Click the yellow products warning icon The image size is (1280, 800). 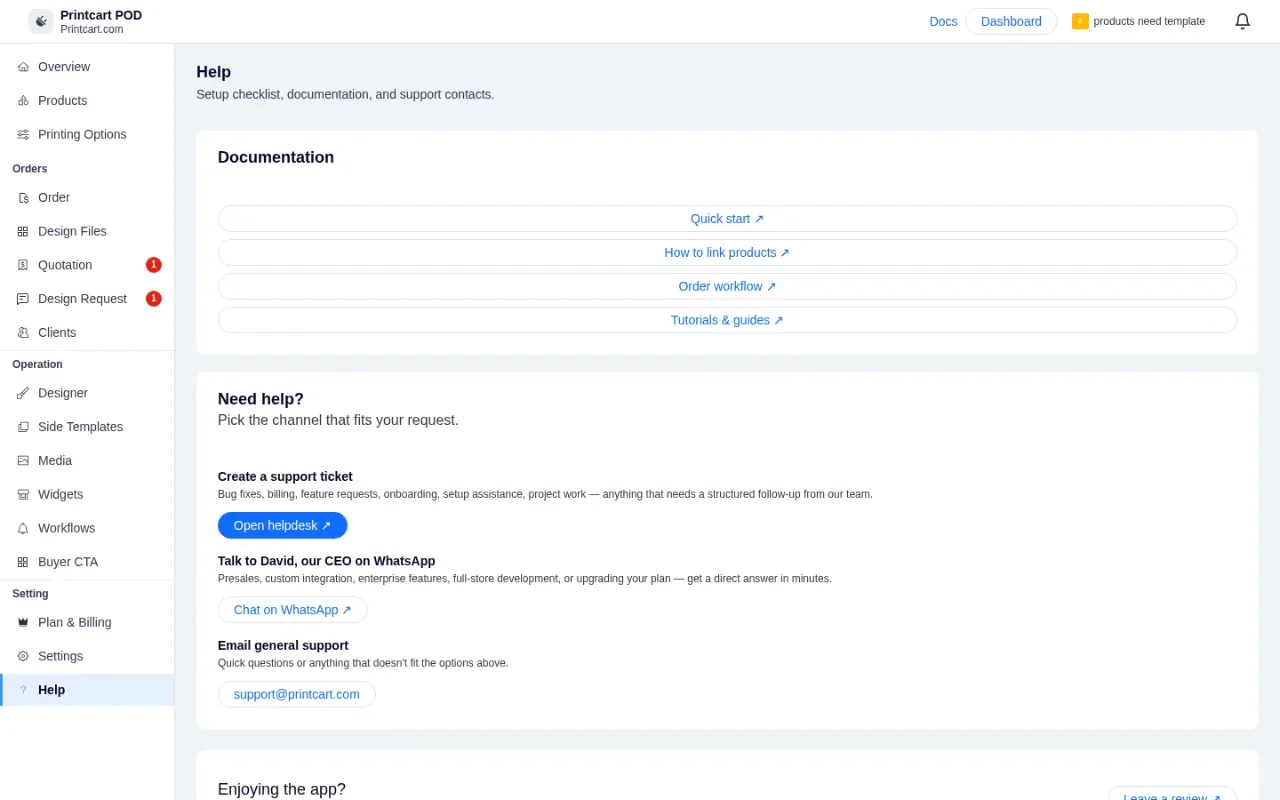pos(1080,21)
